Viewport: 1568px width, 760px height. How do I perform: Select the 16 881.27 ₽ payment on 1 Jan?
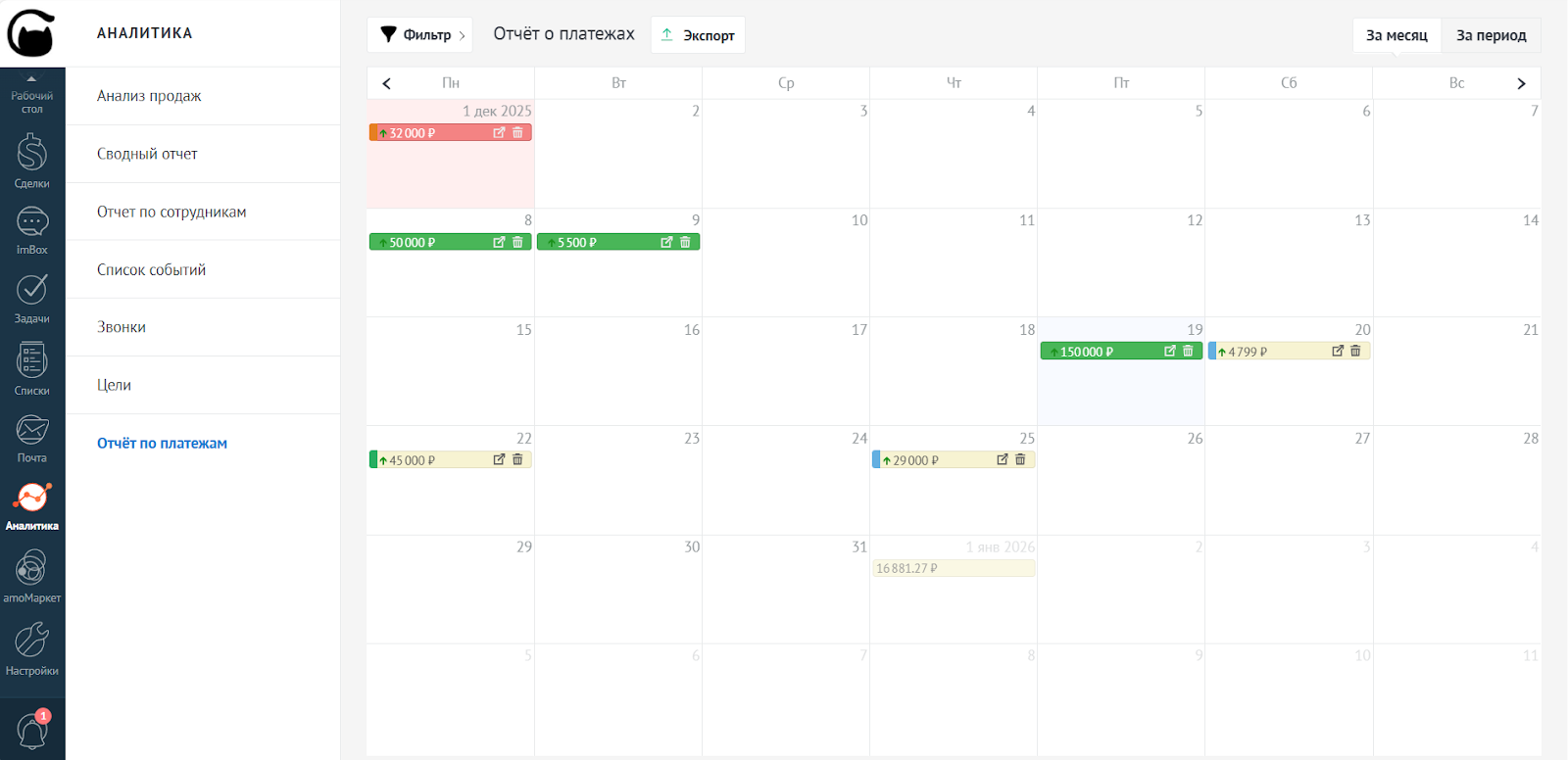(953, 568)
